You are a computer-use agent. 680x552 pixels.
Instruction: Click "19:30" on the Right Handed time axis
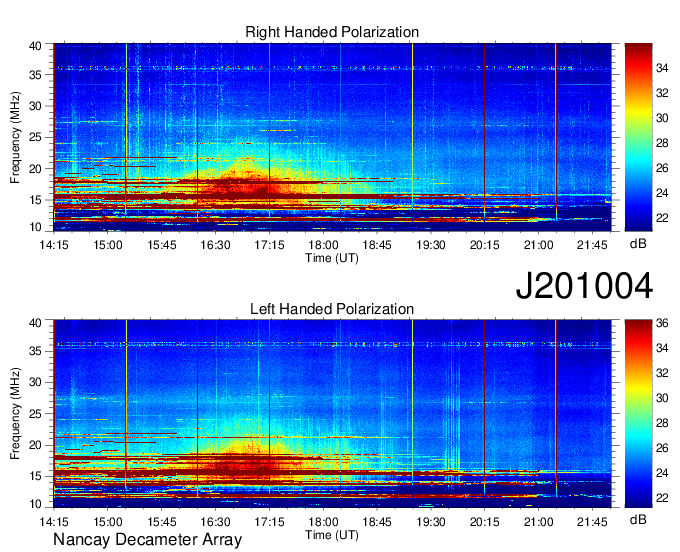coord(431,245)
